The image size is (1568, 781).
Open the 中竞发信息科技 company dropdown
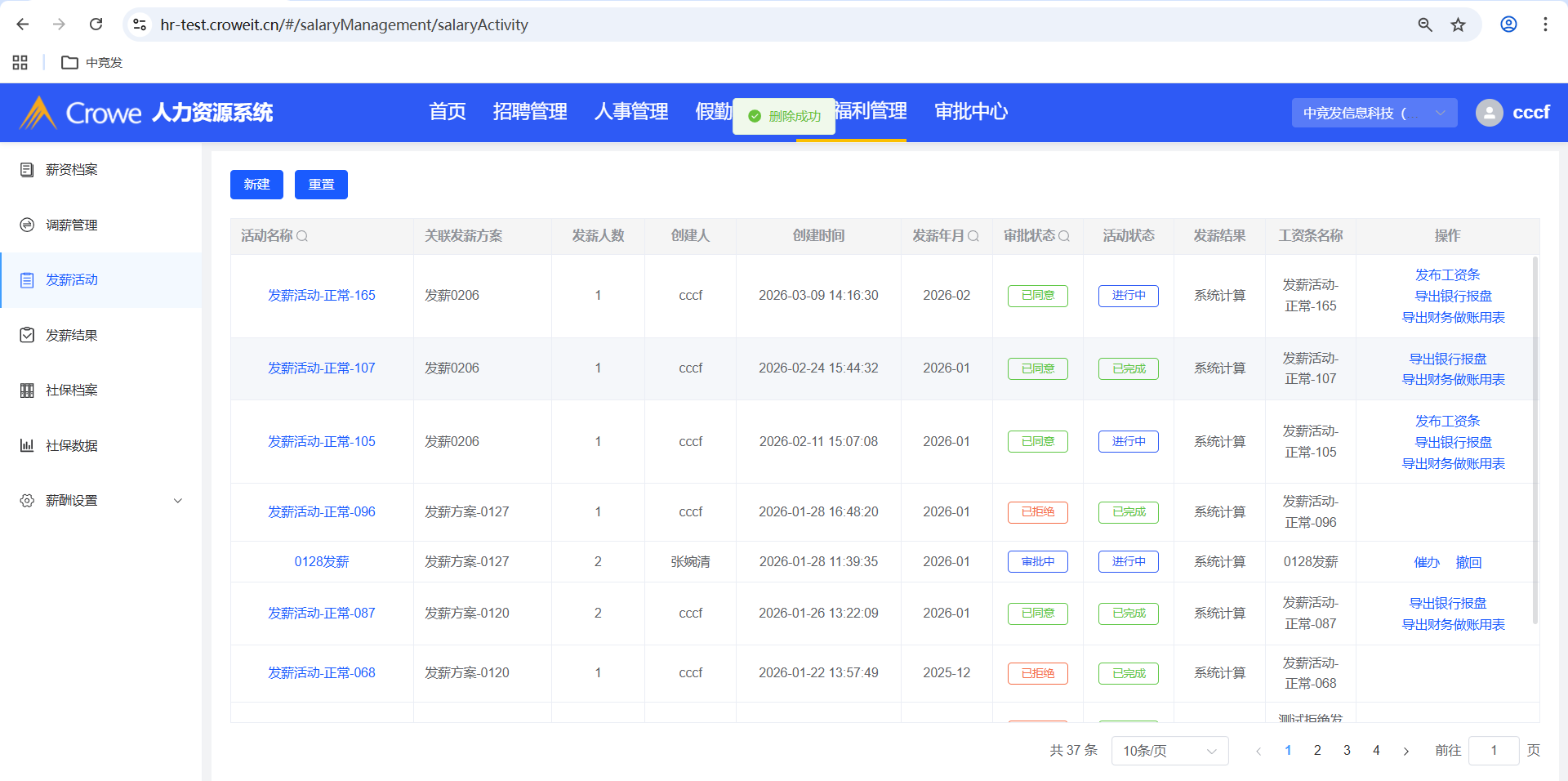pos(1374,113)
